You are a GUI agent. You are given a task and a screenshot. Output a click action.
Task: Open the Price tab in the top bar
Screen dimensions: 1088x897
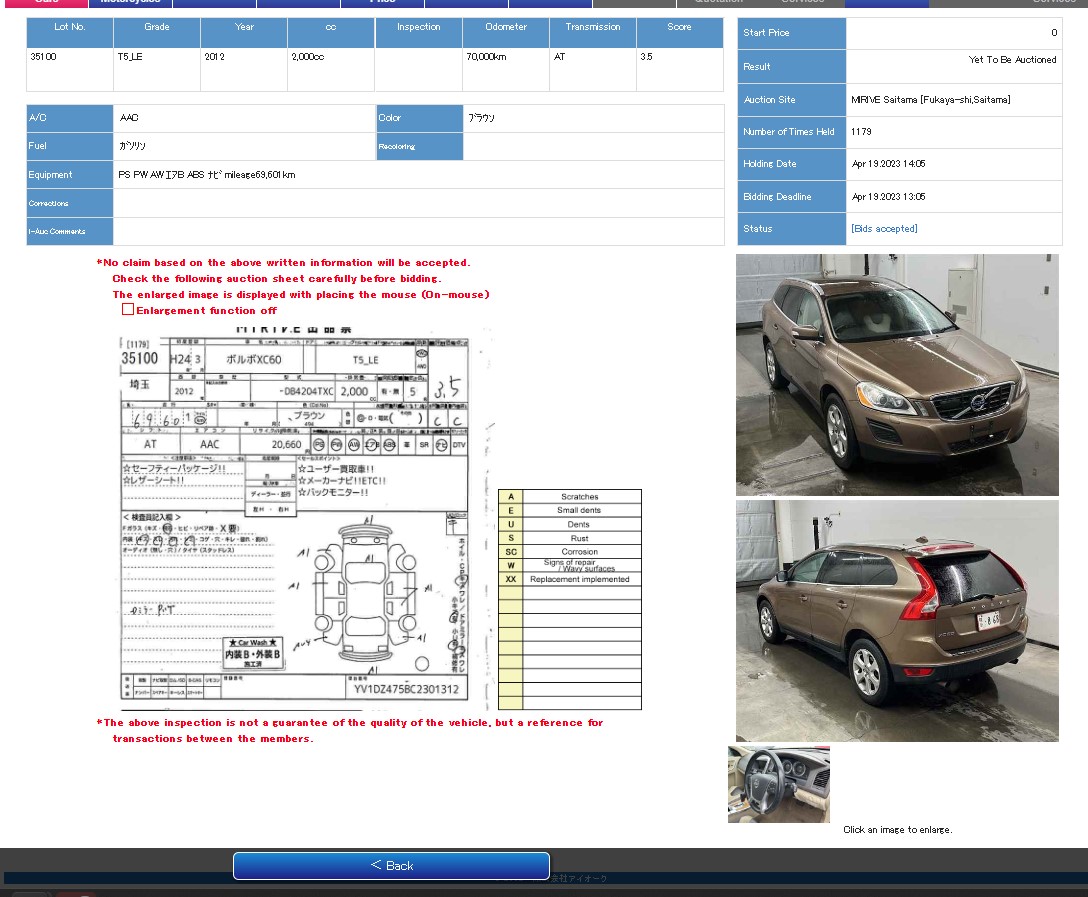click(x=382, y=3)
